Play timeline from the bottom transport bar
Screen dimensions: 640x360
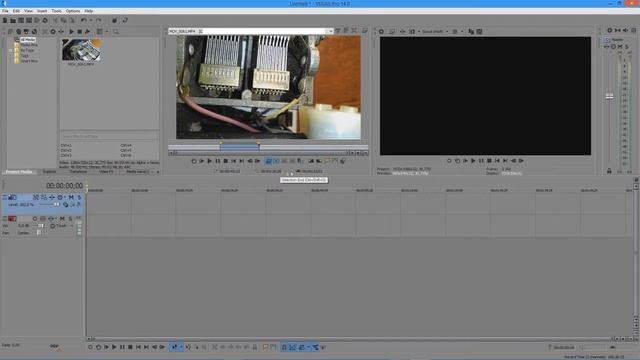pyautogui.click(x=114, y=347)
